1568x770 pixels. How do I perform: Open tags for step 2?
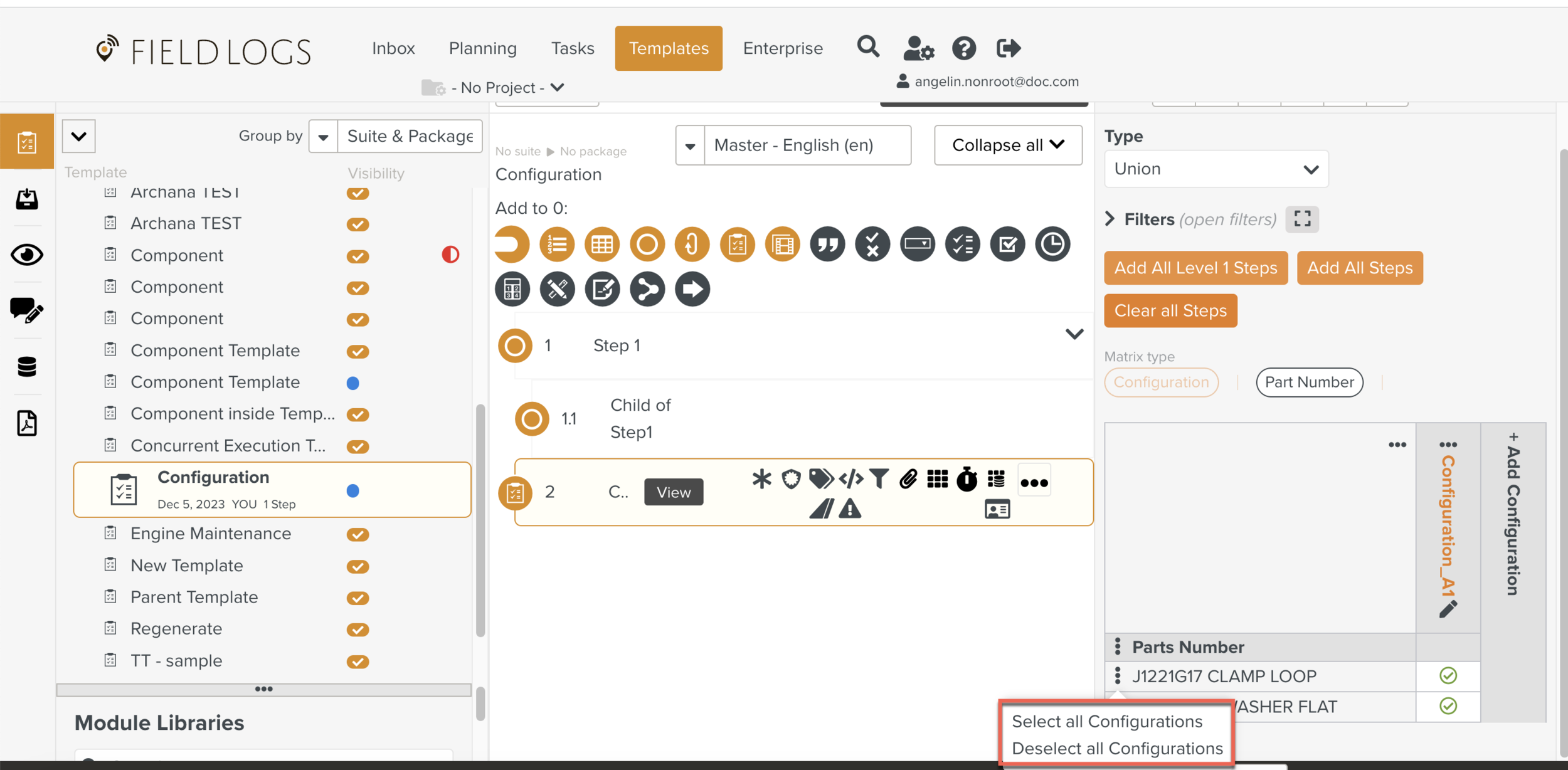click(x=820, y=479)
